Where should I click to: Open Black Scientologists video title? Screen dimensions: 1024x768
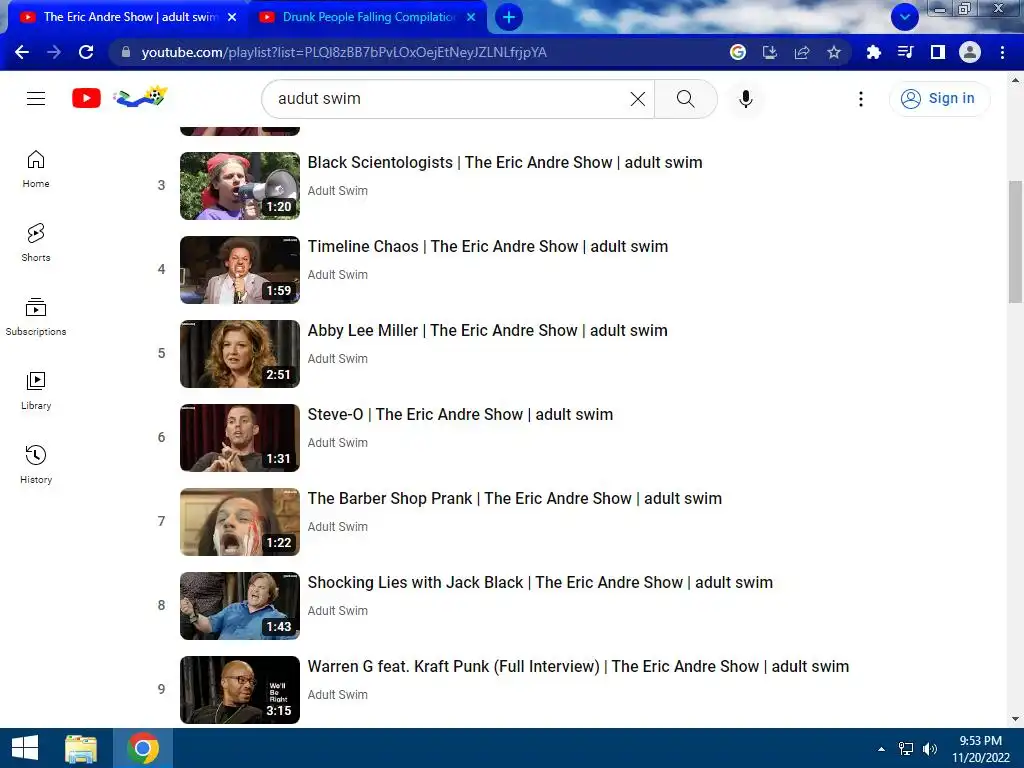(x=505, y=163)
